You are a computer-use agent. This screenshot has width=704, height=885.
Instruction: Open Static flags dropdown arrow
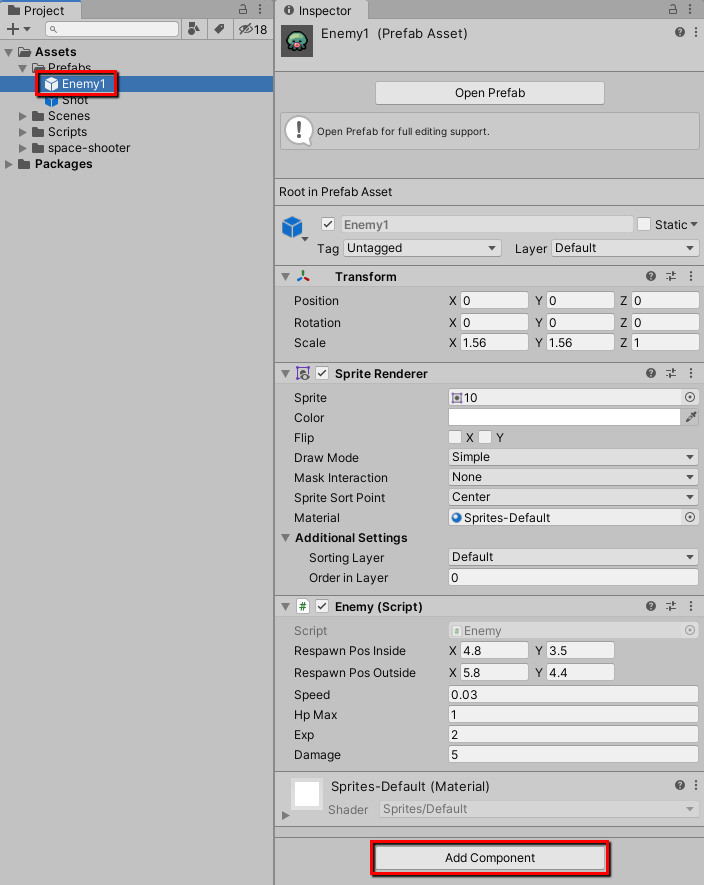(x=694, y=225)
